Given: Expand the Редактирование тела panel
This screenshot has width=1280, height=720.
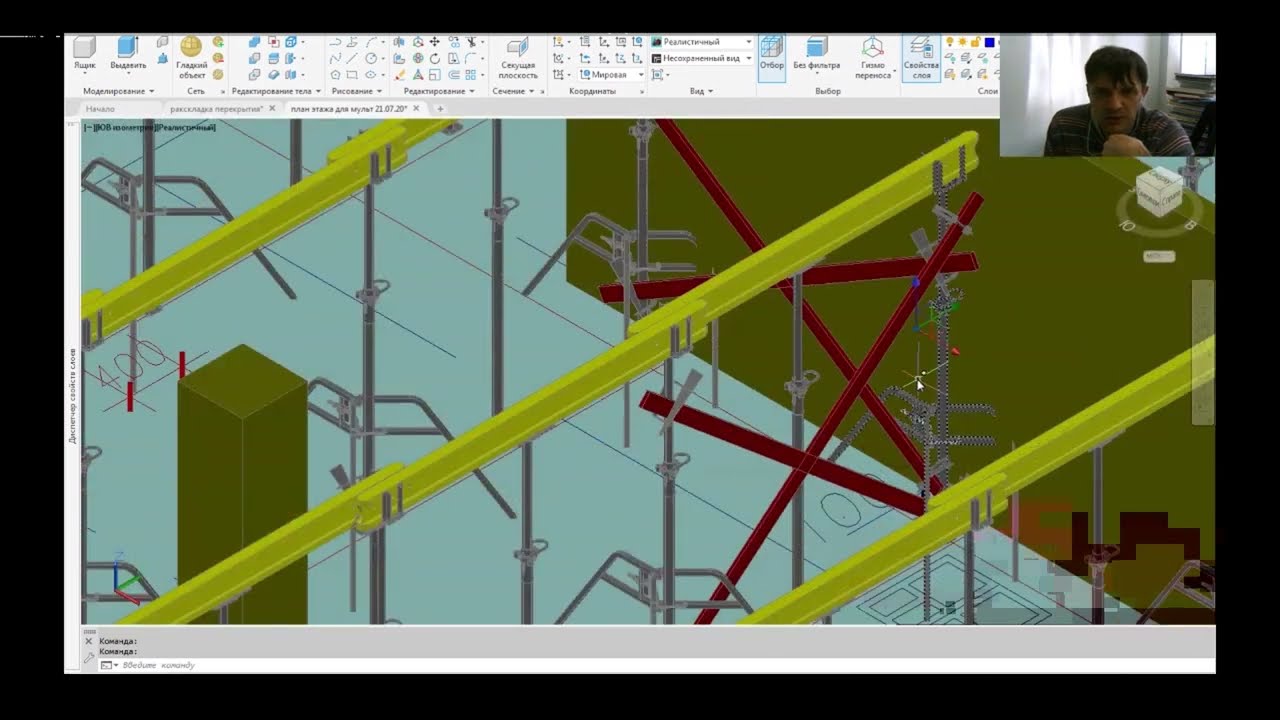Looking at the screenshot, I should 277,91.
